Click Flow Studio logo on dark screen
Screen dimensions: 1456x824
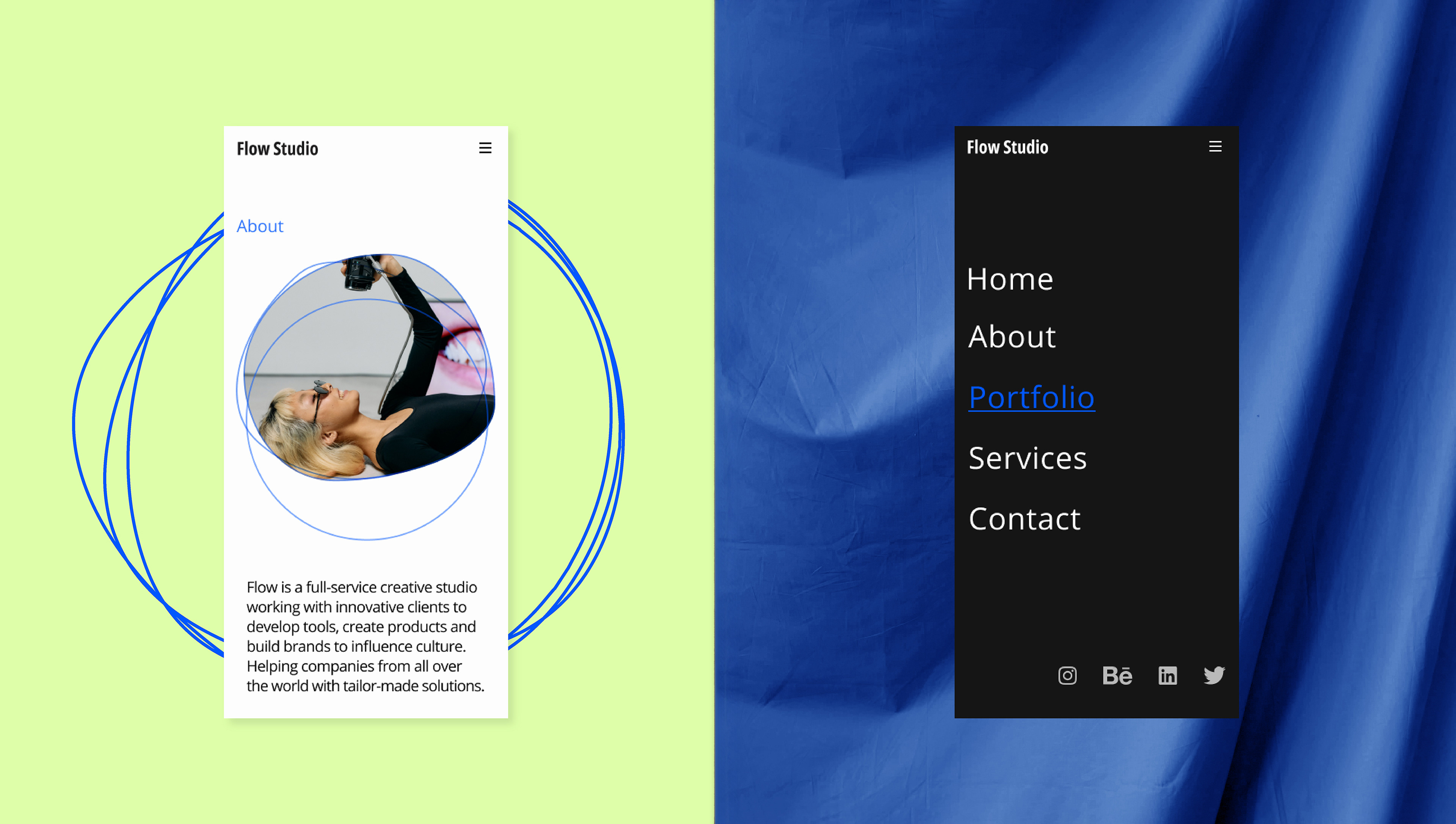(x=1007, y=147)
